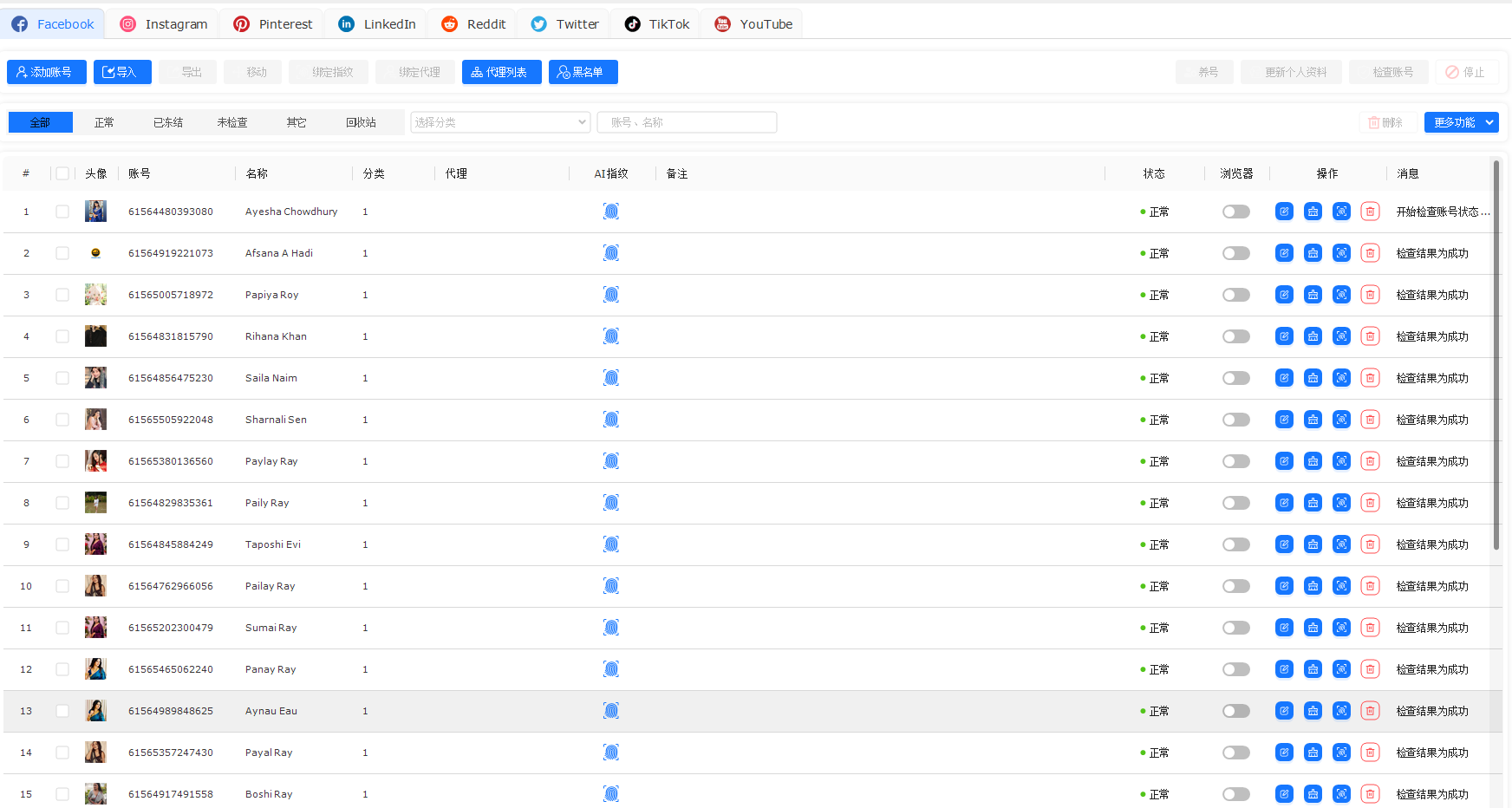
Task: Click the 添加账号 add account button
Action: click(x=47, y=72)
